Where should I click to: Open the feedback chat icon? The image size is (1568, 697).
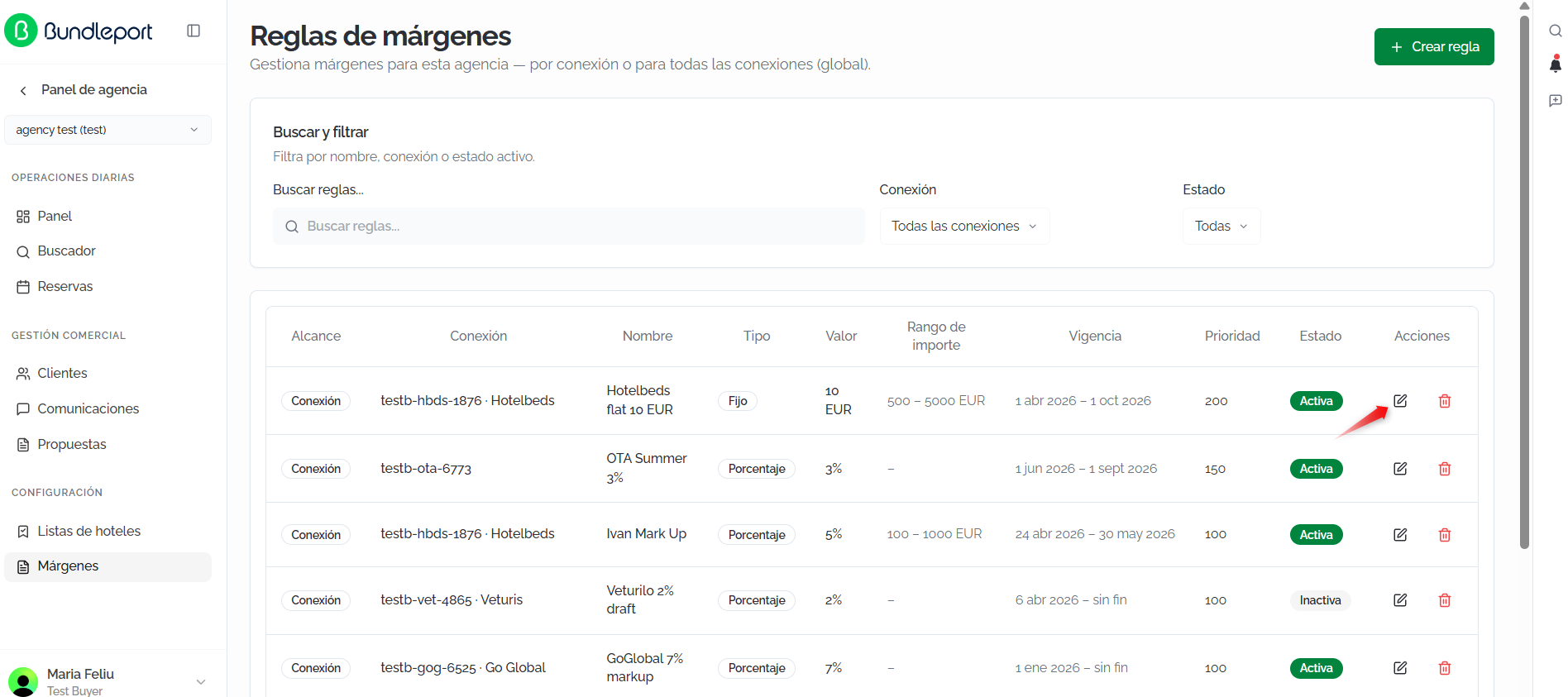tap(1555, 100)
